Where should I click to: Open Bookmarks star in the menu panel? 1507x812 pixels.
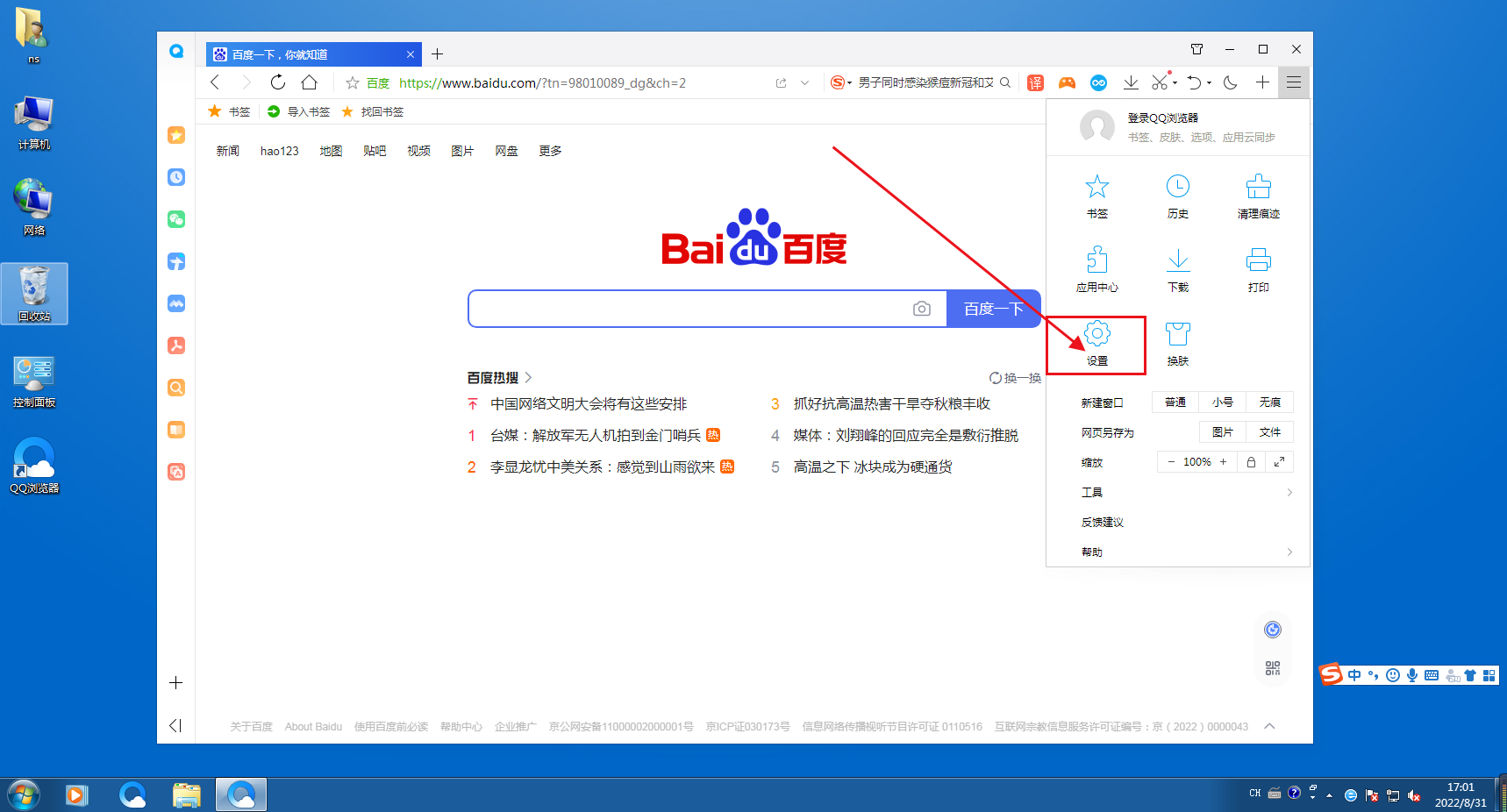click(1097, 196)
